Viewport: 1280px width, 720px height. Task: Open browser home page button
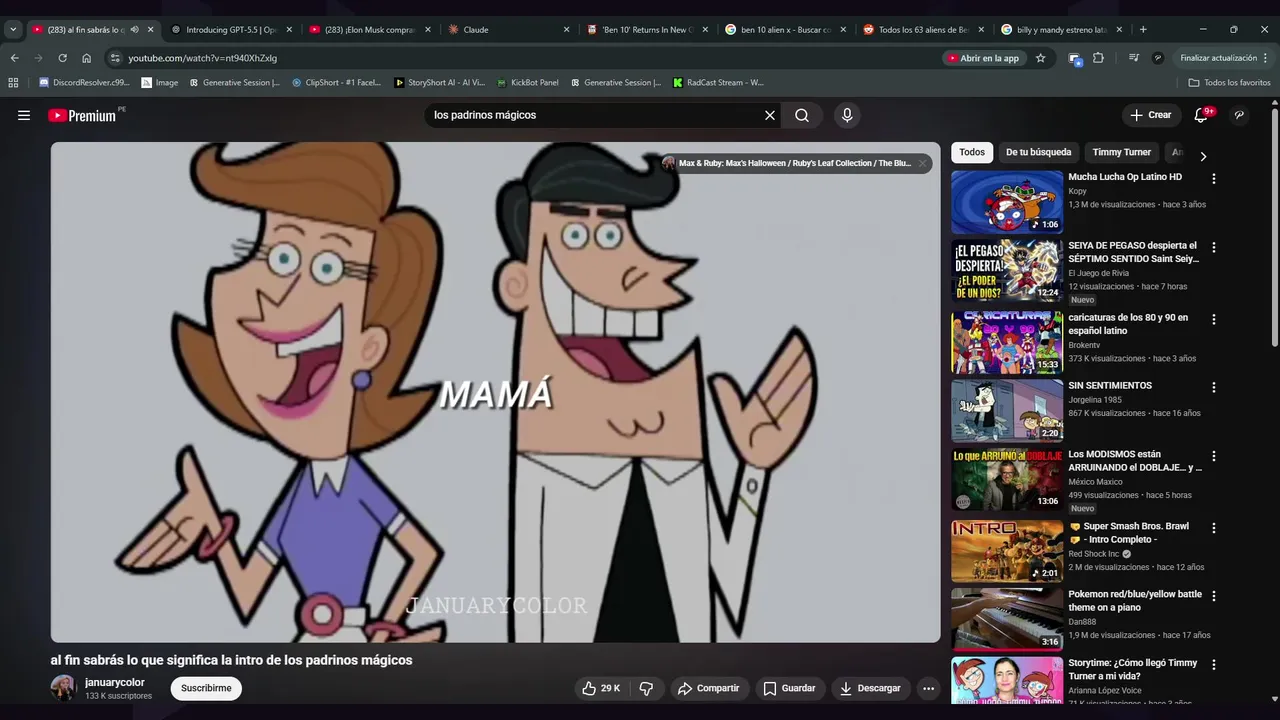[x=86, y=58]
